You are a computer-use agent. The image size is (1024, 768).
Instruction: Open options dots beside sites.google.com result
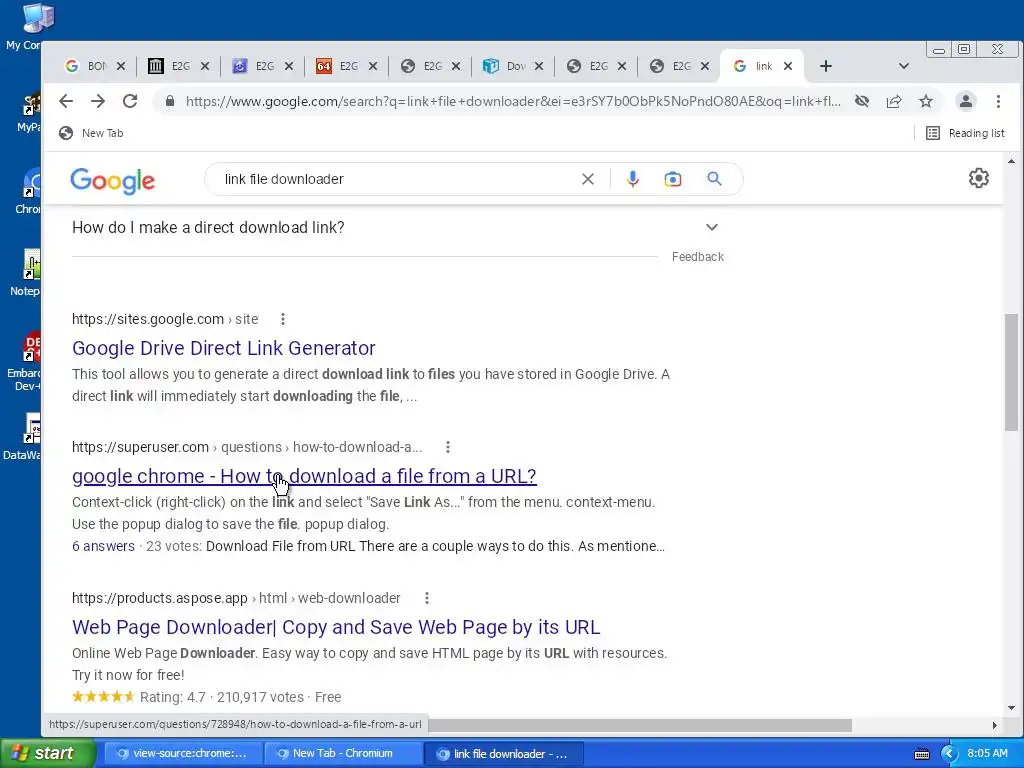point(283,319)
